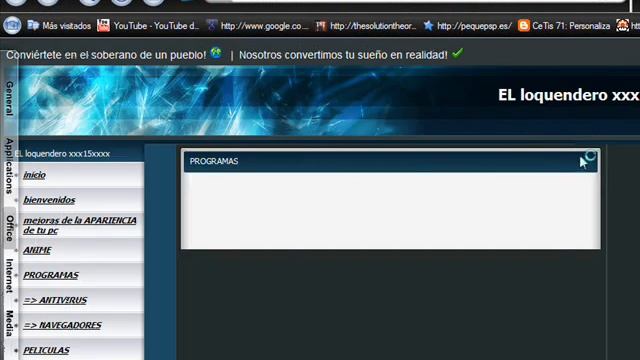The image size is (640, 360).
Task: Click 'Conviértete en el soberano de un pueblo!' ad
Action: (x=106, y=55)
